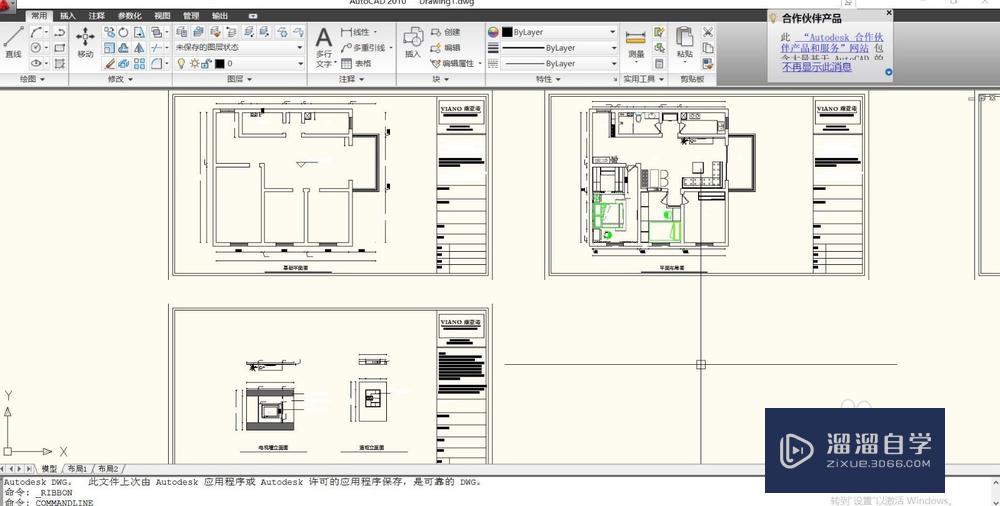
Task: Select the Rectangle drawing tool
Action: coord(60,48)
